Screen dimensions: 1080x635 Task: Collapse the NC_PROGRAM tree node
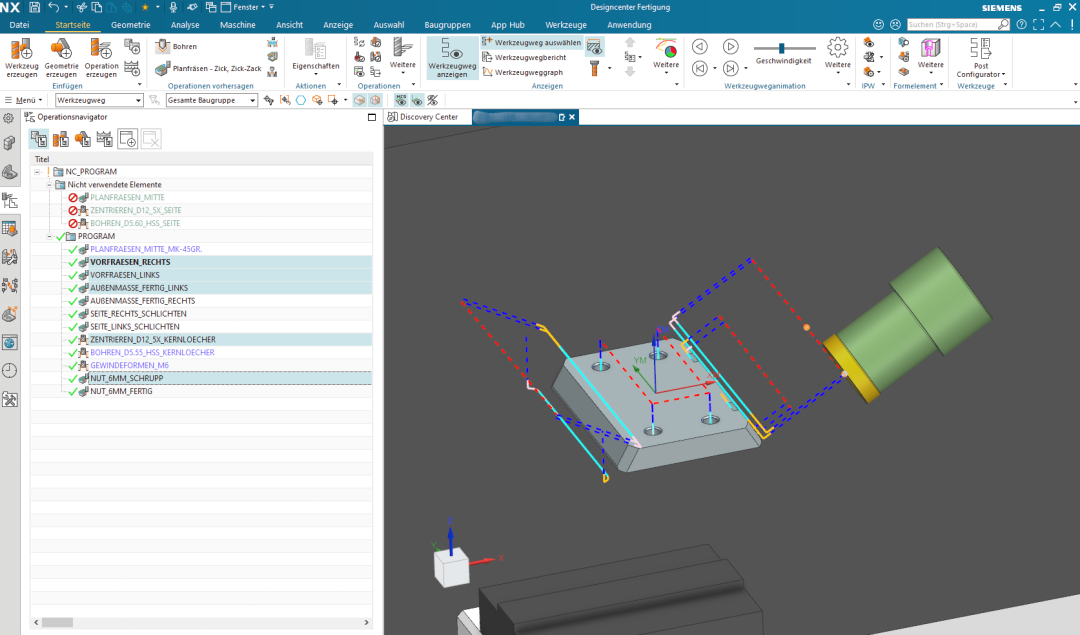(x=38, y=172)
